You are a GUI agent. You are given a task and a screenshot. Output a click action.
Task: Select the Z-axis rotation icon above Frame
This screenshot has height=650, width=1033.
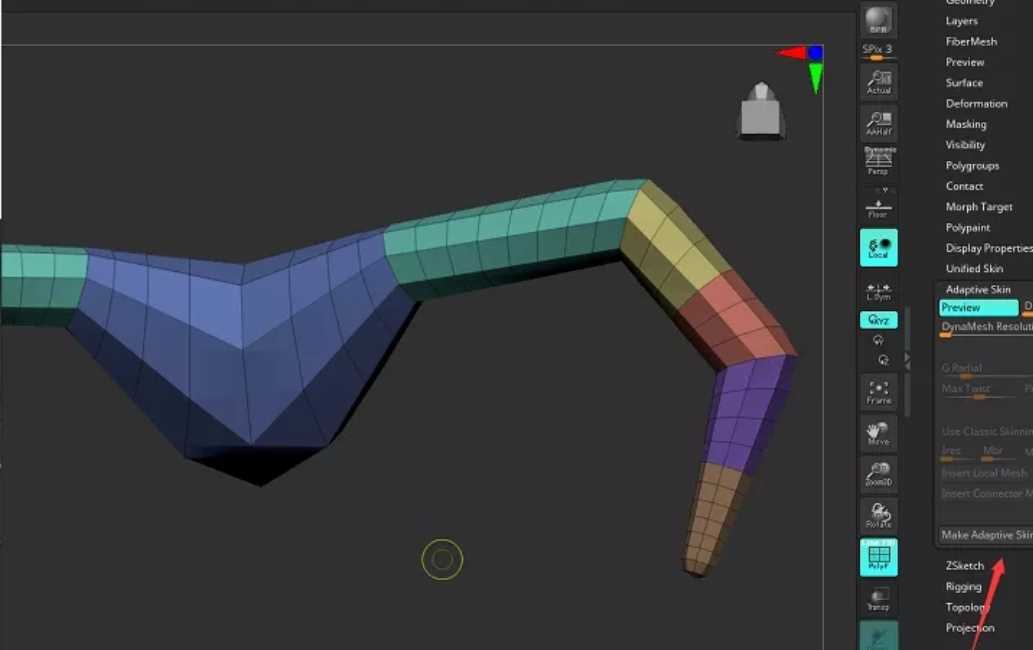click(883, 360)
